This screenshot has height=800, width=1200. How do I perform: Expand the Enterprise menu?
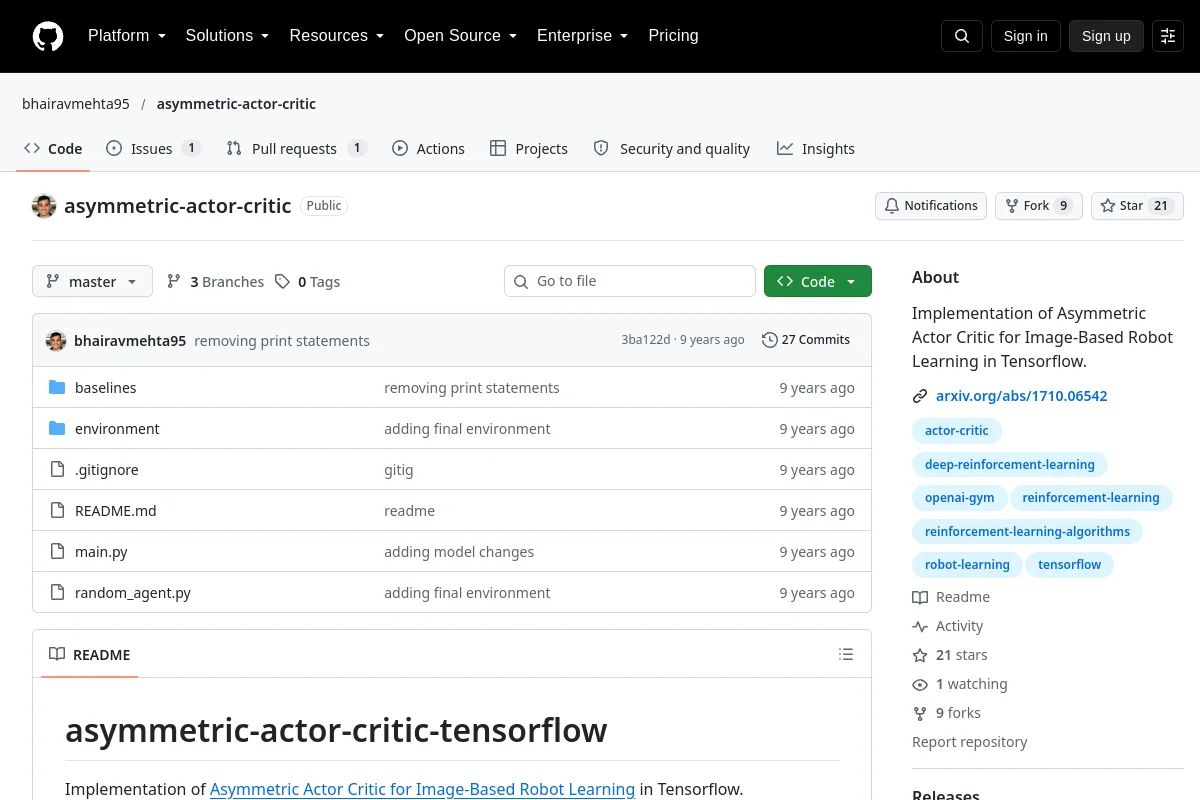click(582, 36)
